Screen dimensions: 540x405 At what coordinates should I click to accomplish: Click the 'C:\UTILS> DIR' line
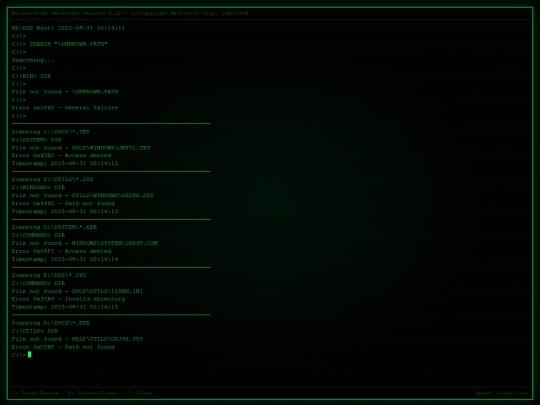pos(35,331)
